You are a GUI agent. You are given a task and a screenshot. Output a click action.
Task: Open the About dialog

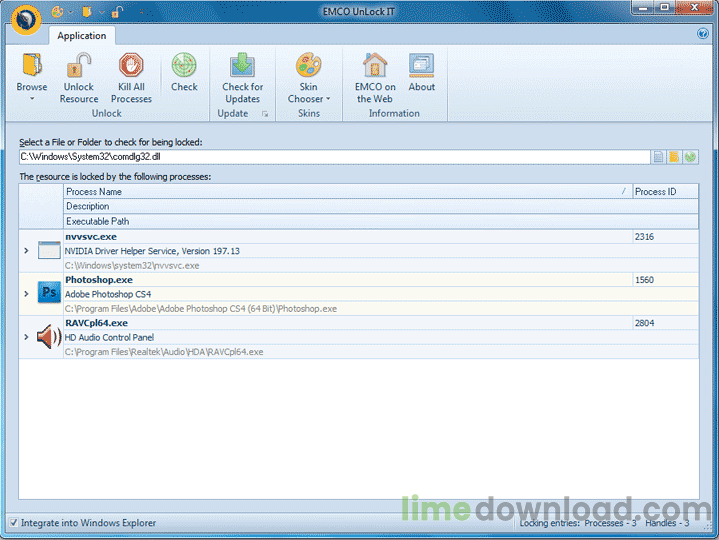(421, 68)
